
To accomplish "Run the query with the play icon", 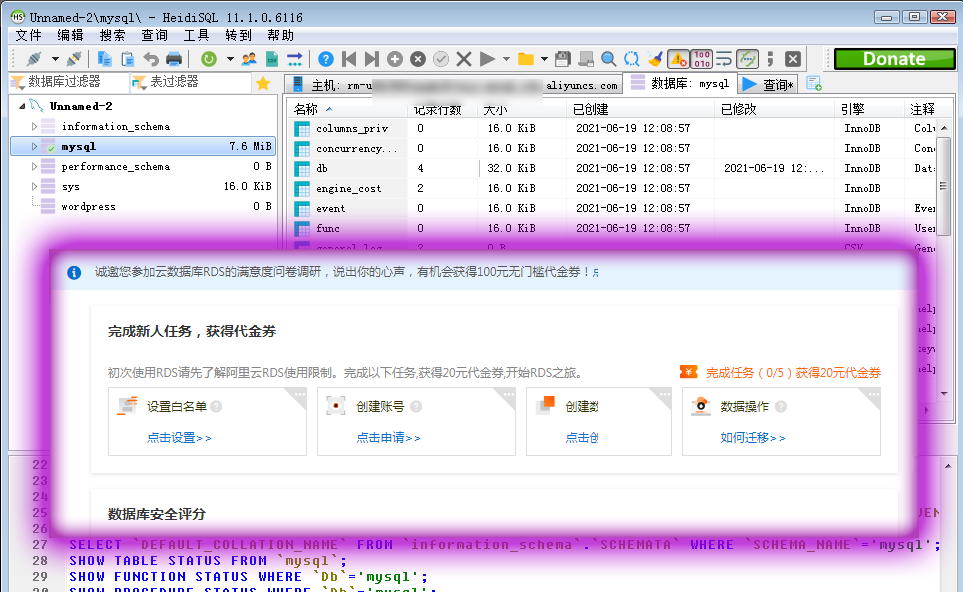I will click(487, 59).
